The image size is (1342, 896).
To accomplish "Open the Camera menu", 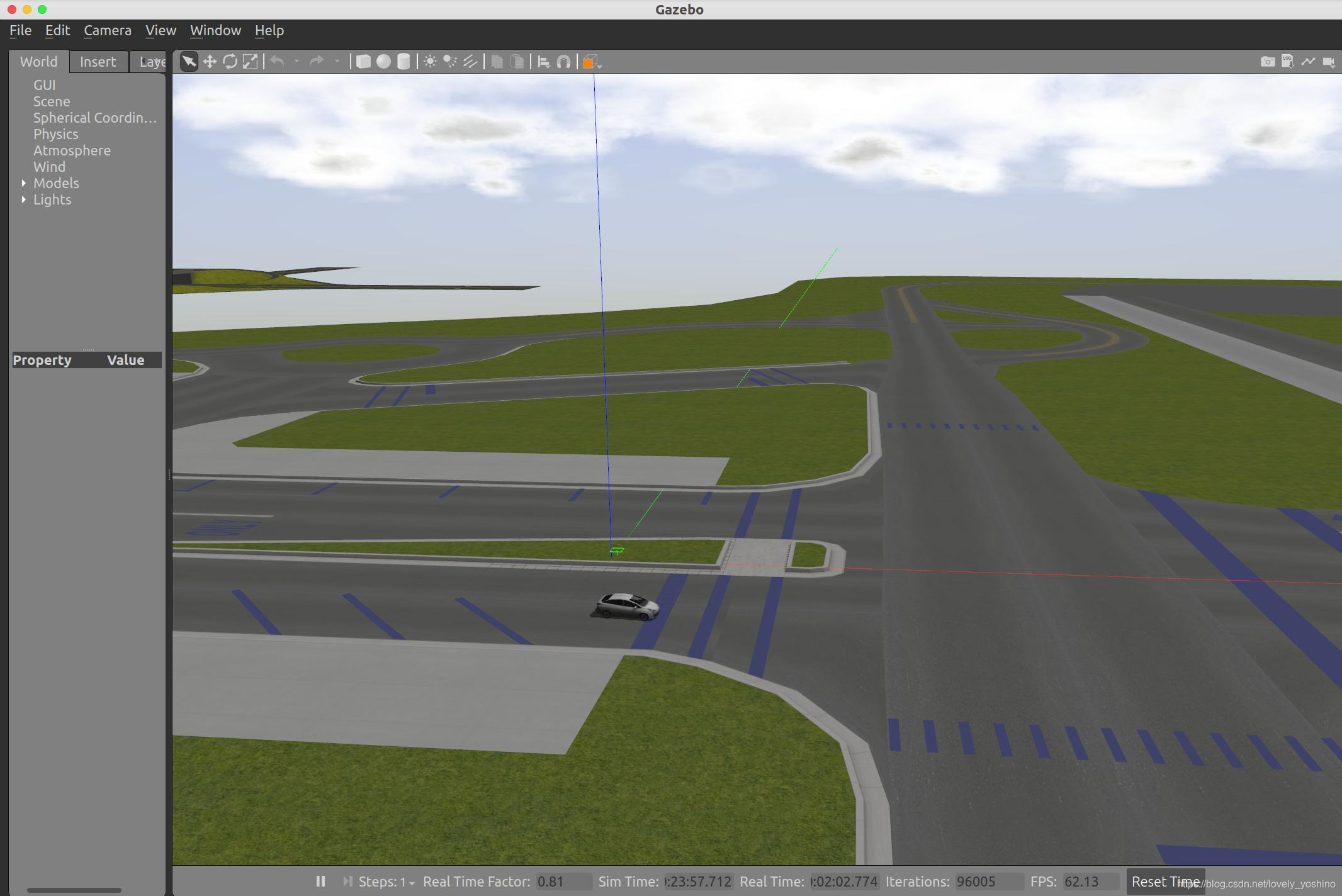I will click(x=108, y=30).
